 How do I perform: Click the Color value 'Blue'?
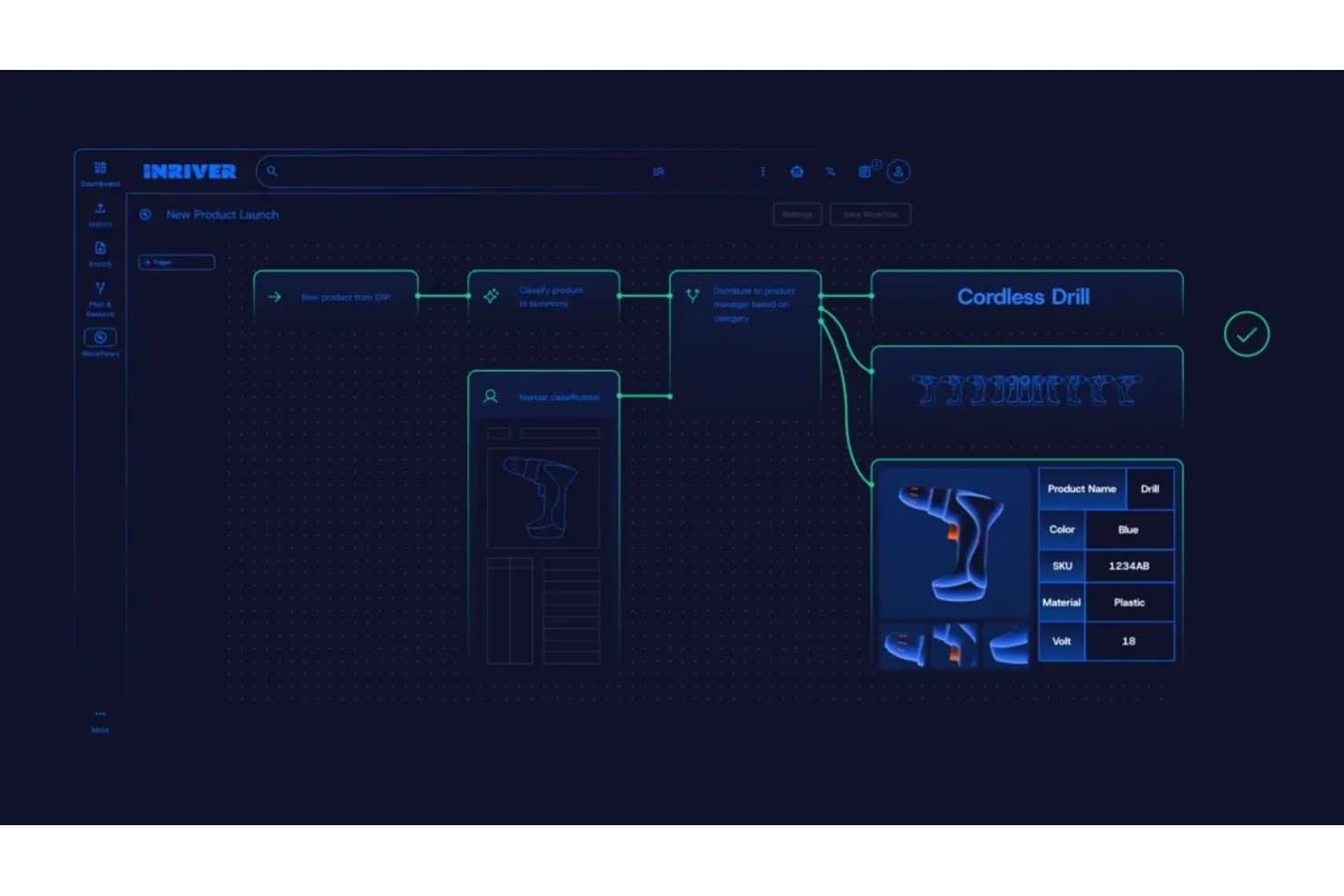[1129, 529]
